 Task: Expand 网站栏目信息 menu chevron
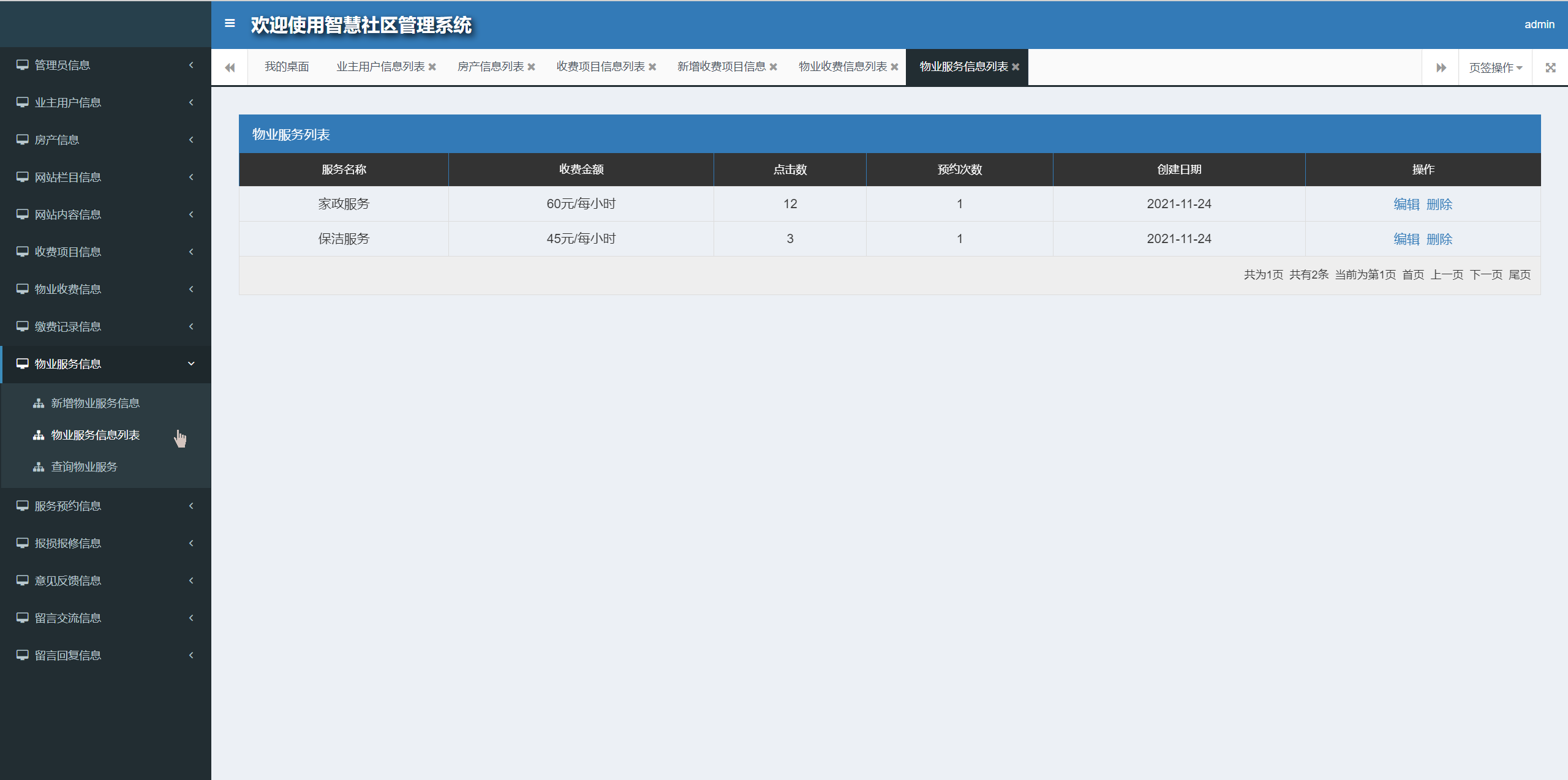pos(191,177)
